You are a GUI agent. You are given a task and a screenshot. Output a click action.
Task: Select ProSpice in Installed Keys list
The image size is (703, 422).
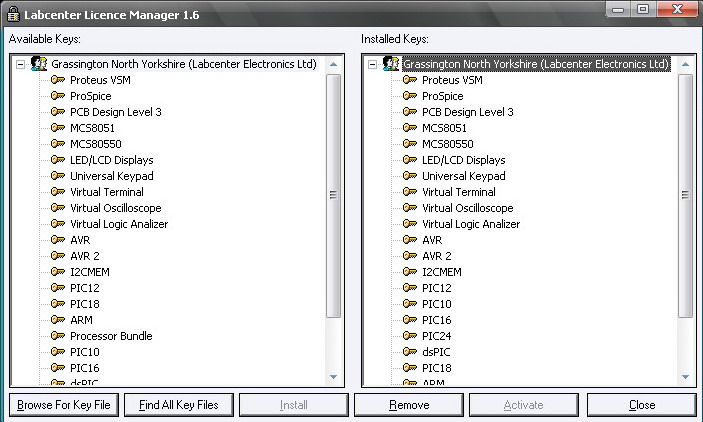pyautogui.click(x=443, y=96)
